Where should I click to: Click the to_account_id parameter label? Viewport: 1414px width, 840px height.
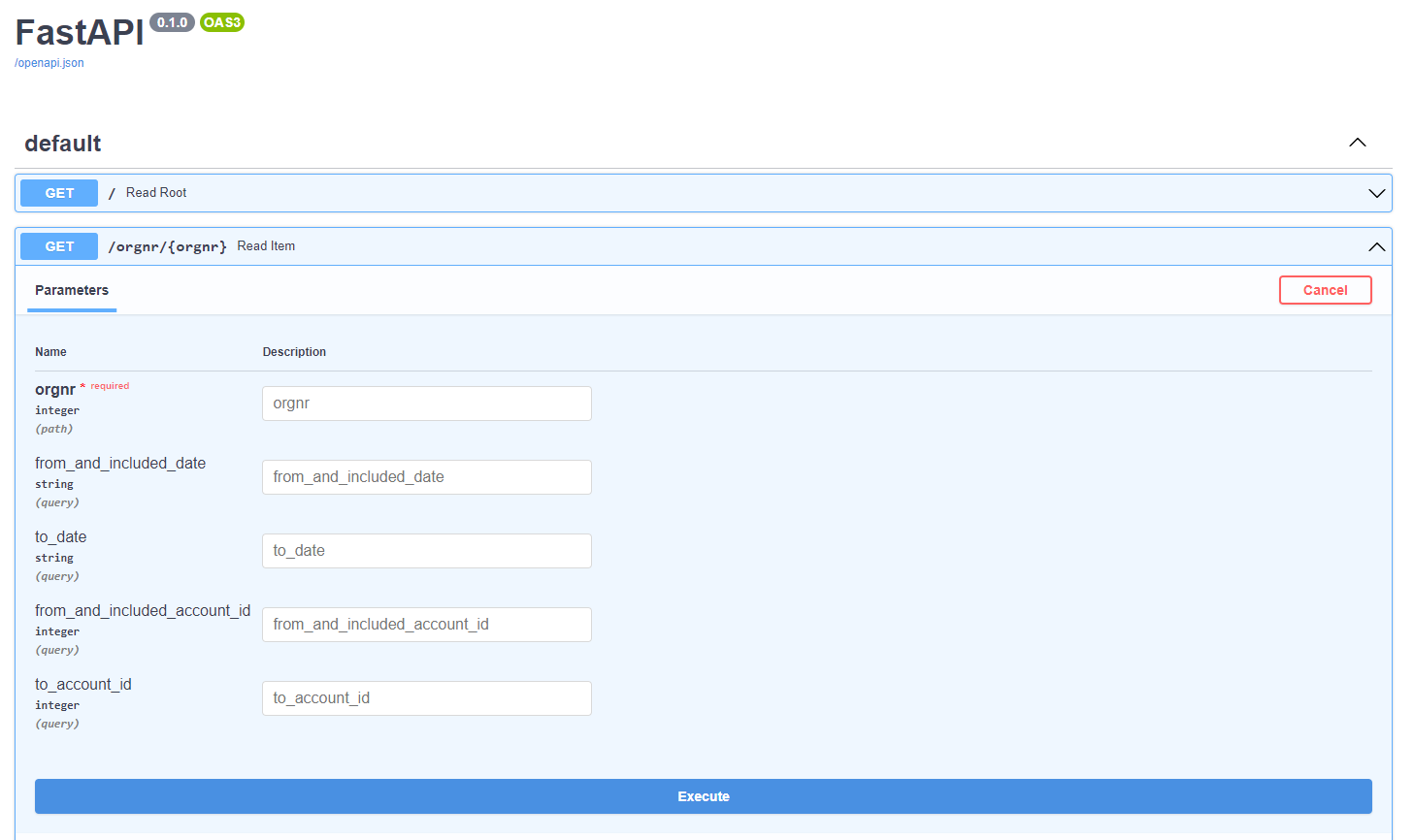click(x=83, y=685)
